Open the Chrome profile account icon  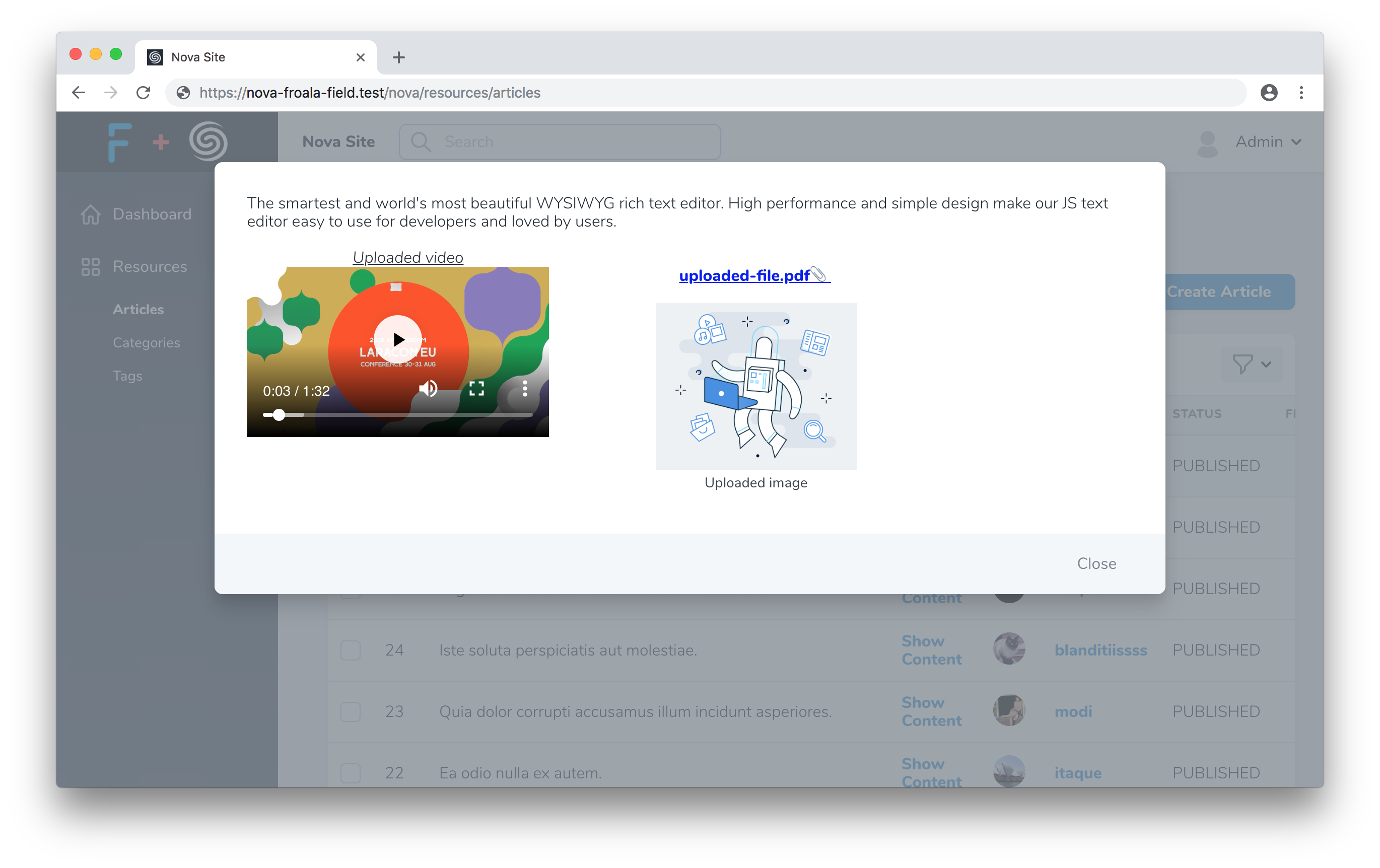click(x=1269, y=93)
